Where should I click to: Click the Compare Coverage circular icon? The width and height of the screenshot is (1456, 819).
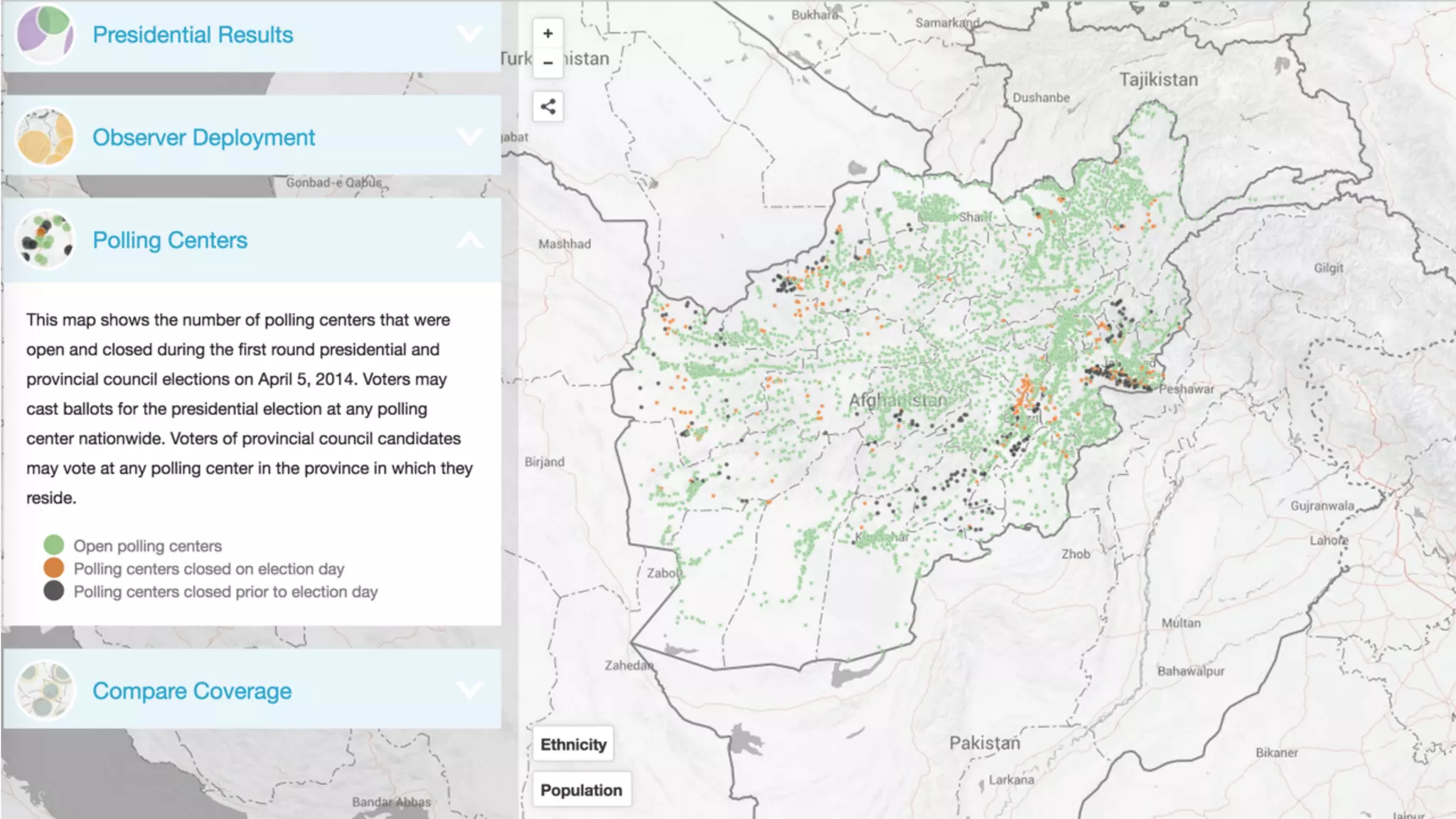(45, 690)
